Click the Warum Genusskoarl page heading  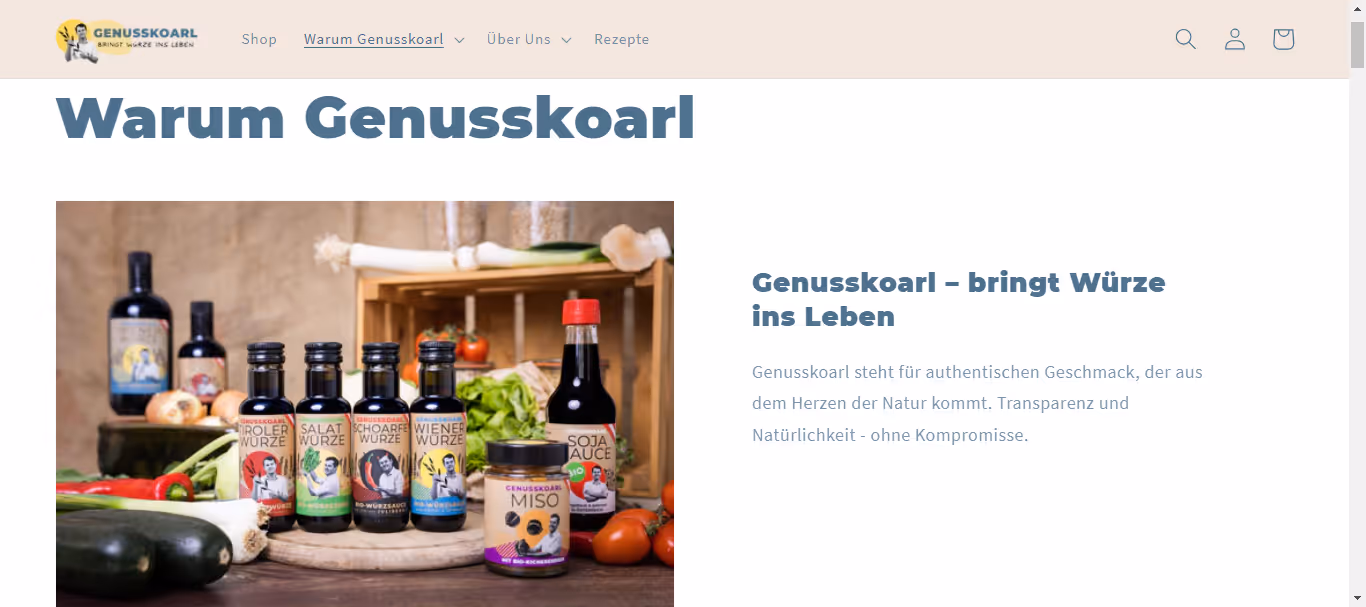point(375,118)
